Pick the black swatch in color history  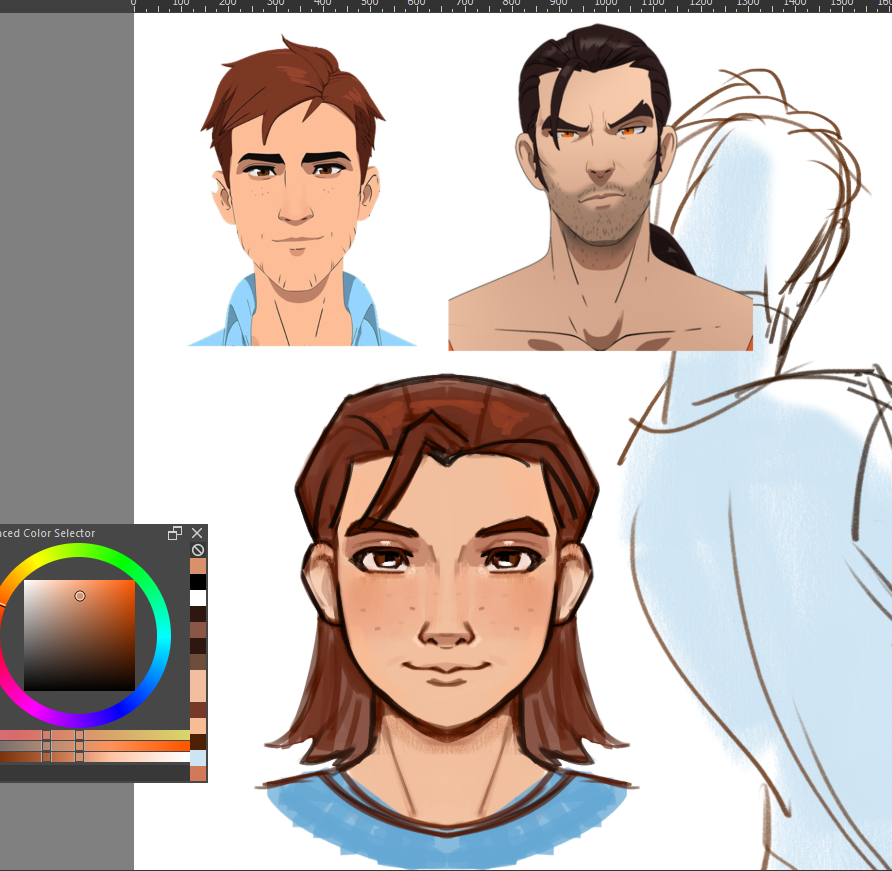click(x=198, y=581)
